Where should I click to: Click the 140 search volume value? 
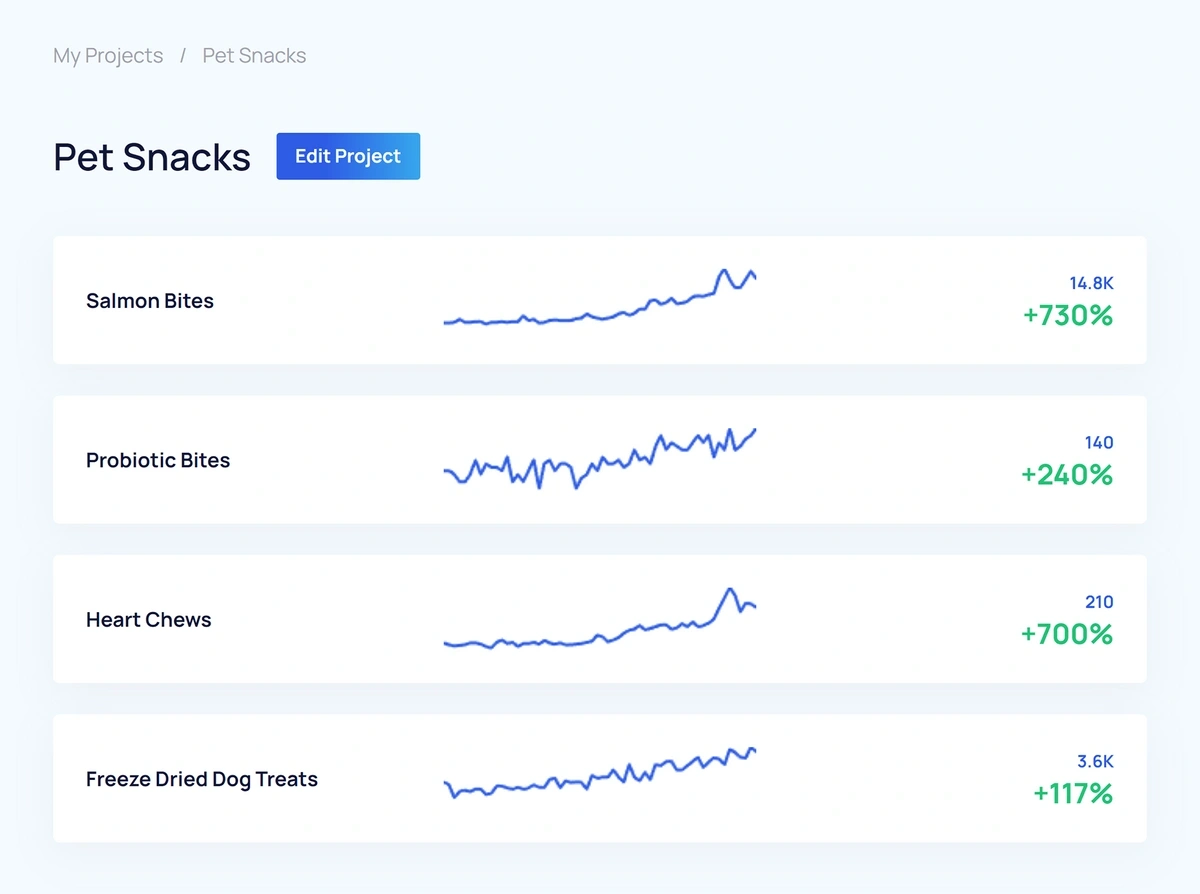click(x=1099, y=442)
